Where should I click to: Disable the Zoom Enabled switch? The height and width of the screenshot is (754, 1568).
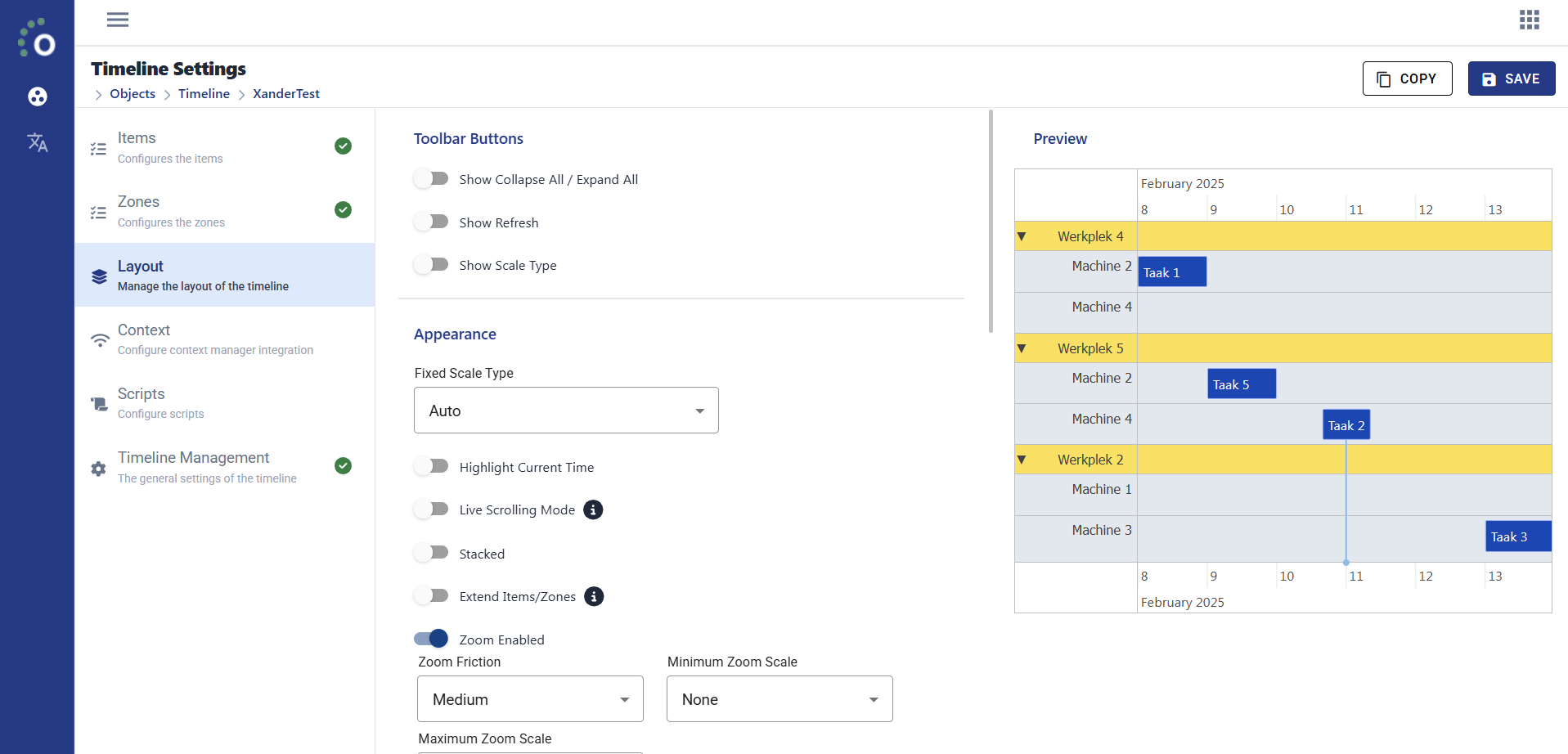click(431, 639)
